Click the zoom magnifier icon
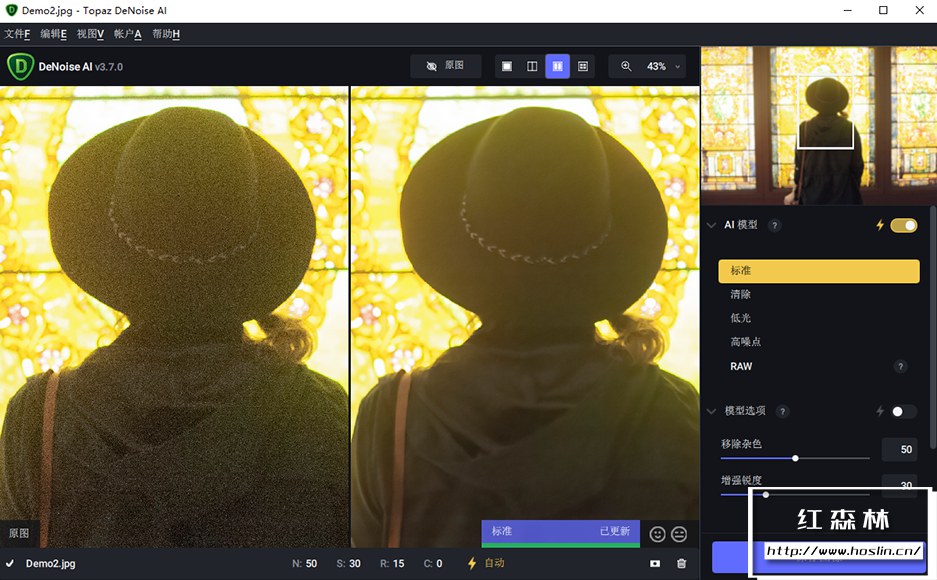This screenshot has height=580, width=937. [626, 66]
